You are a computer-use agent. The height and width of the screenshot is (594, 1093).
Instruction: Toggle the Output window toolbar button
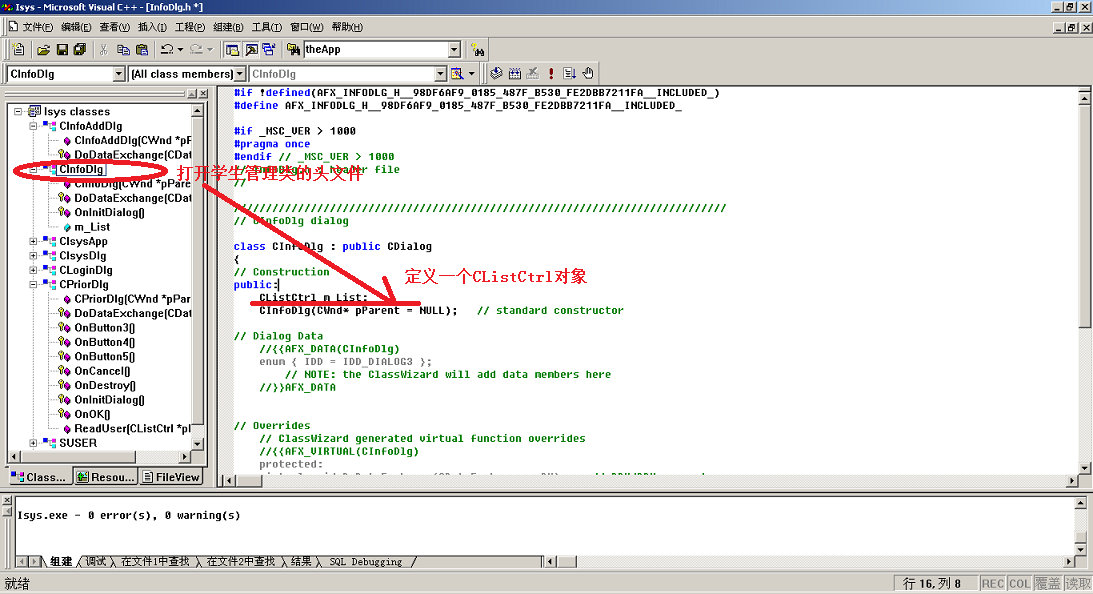pos(251,49)
